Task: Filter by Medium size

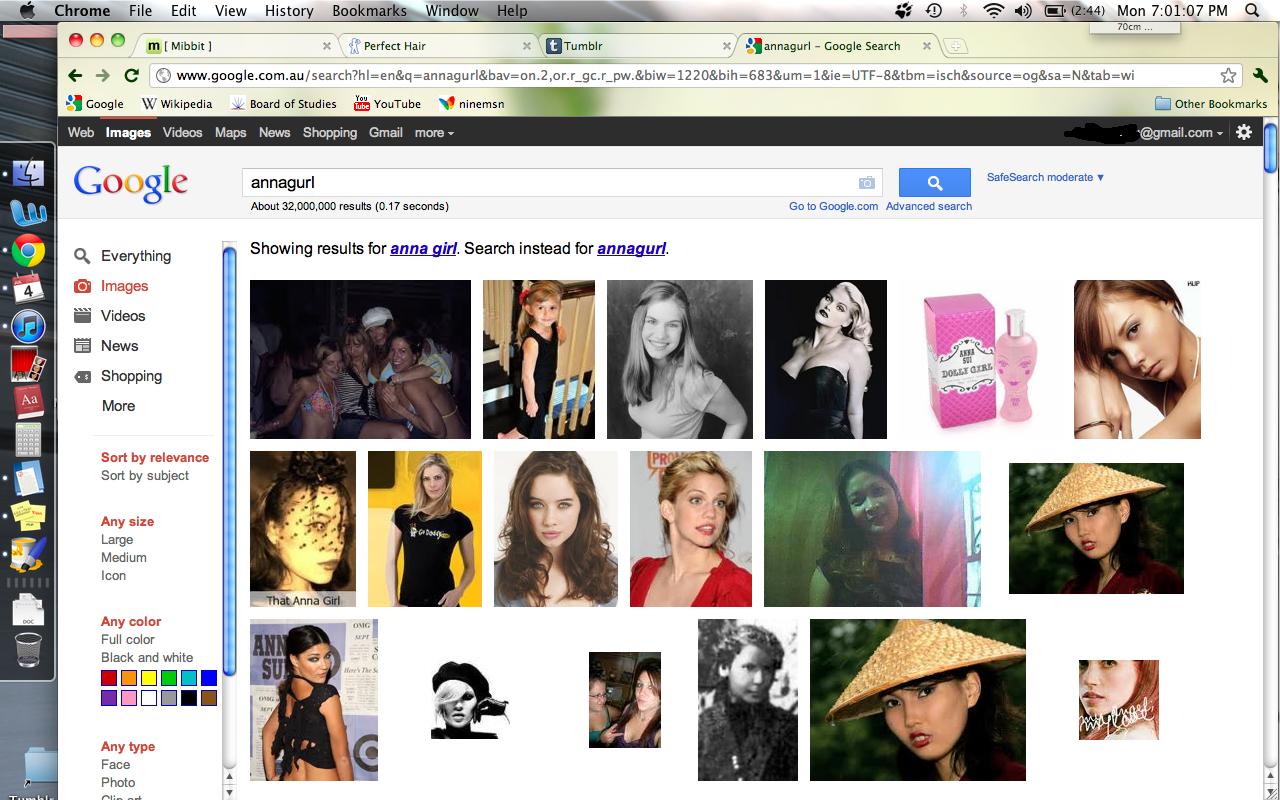Action: [124, 557]
